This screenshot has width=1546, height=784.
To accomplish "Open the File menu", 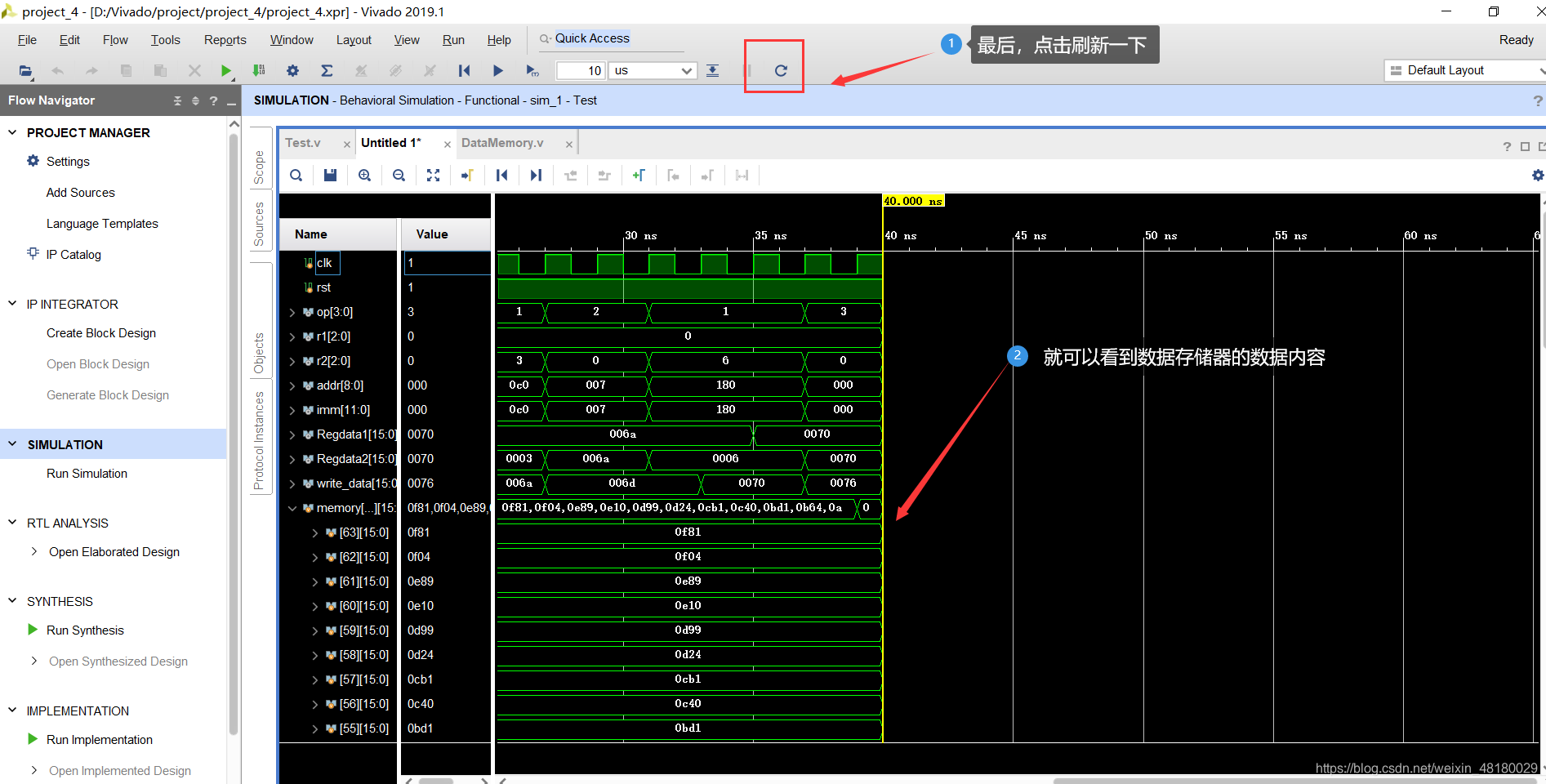I will 27,40.
